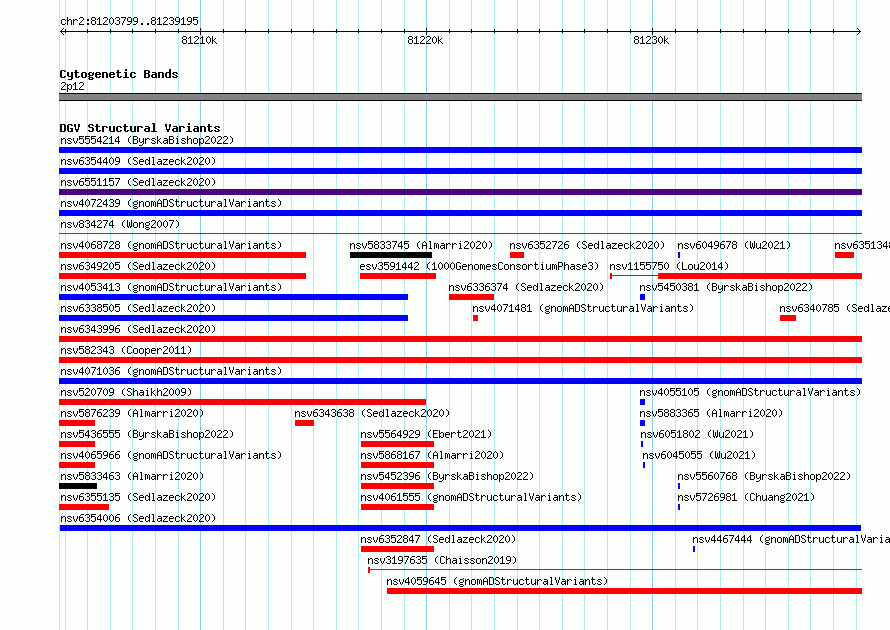Image resolution: width=890 pixels, height=630 pixels.
Task: Open nsv6338505 (Sedlazeck2020) label
Action: (x=138, y=308)
